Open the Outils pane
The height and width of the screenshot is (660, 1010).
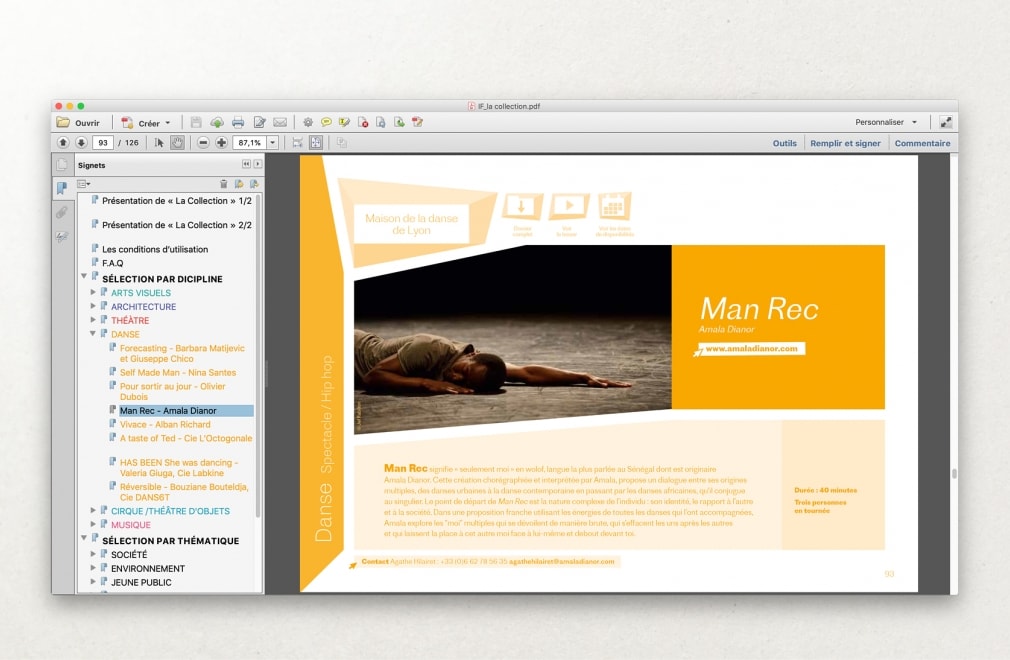784,143
